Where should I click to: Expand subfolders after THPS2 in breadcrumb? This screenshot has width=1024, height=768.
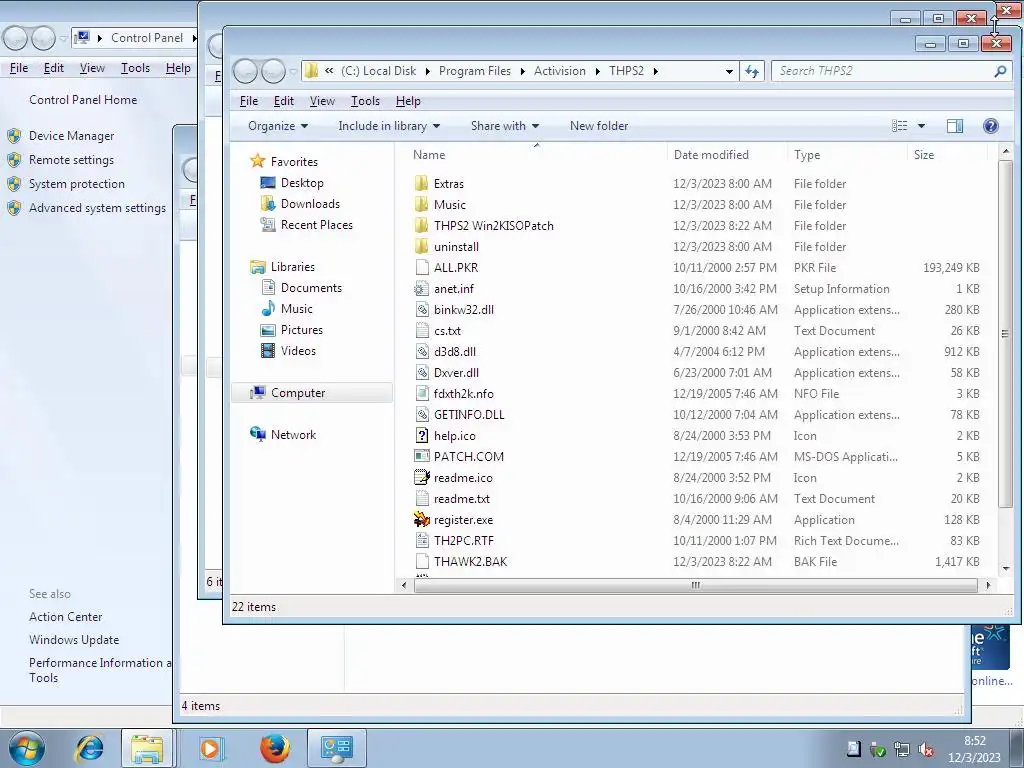656,71
